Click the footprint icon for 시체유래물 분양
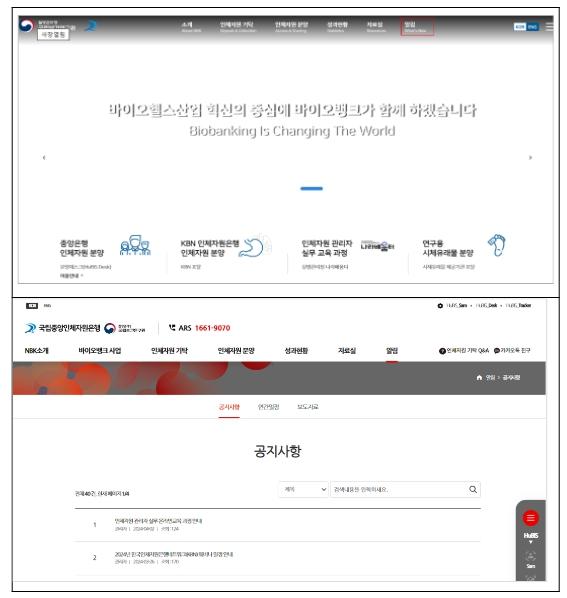Screen dimensions: 567x598 point(497,245)
